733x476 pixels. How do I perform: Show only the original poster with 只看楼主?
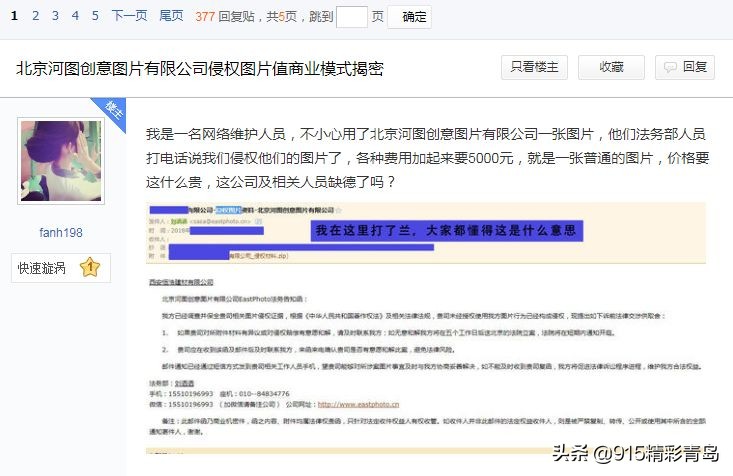[x=534, y=67]
